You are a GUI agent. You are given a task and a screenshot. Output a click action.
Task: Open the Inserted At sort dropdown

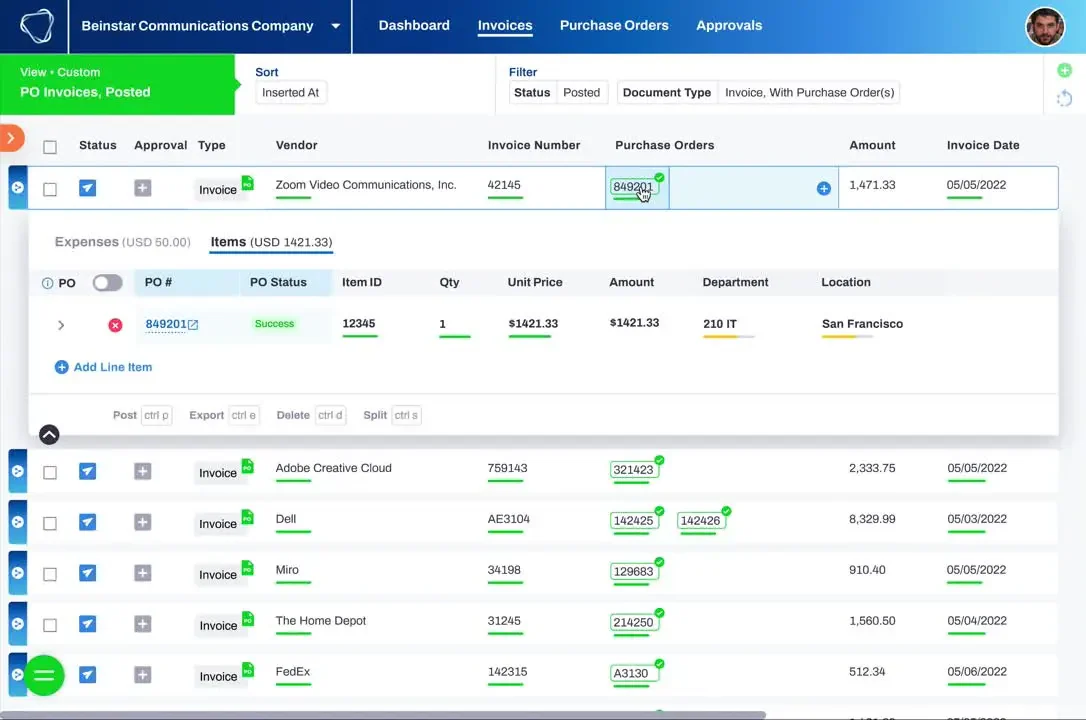click(x=291, y=92)
